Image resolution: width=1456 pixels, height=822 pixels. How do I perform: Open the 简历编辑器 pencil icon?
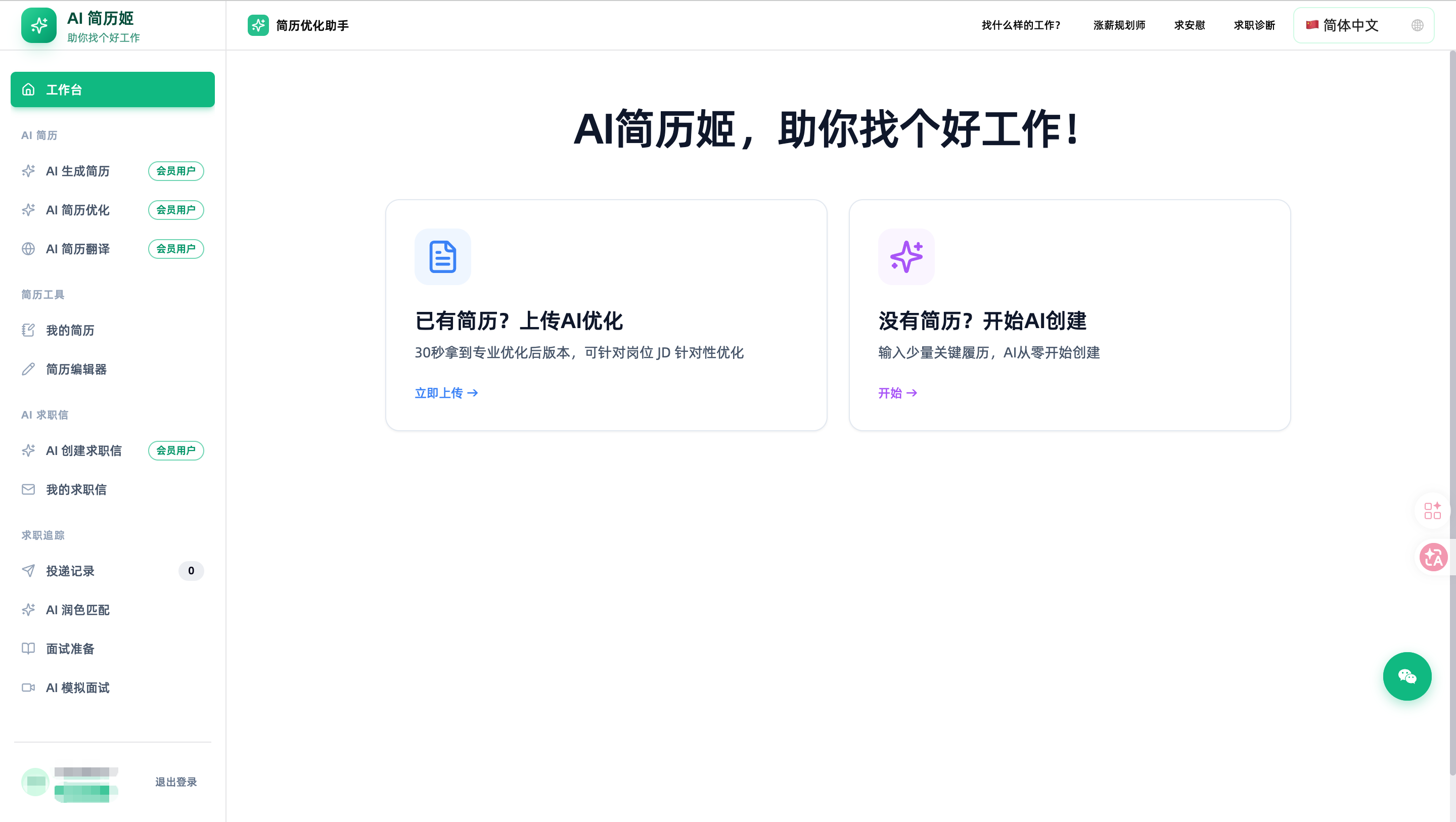28,369
